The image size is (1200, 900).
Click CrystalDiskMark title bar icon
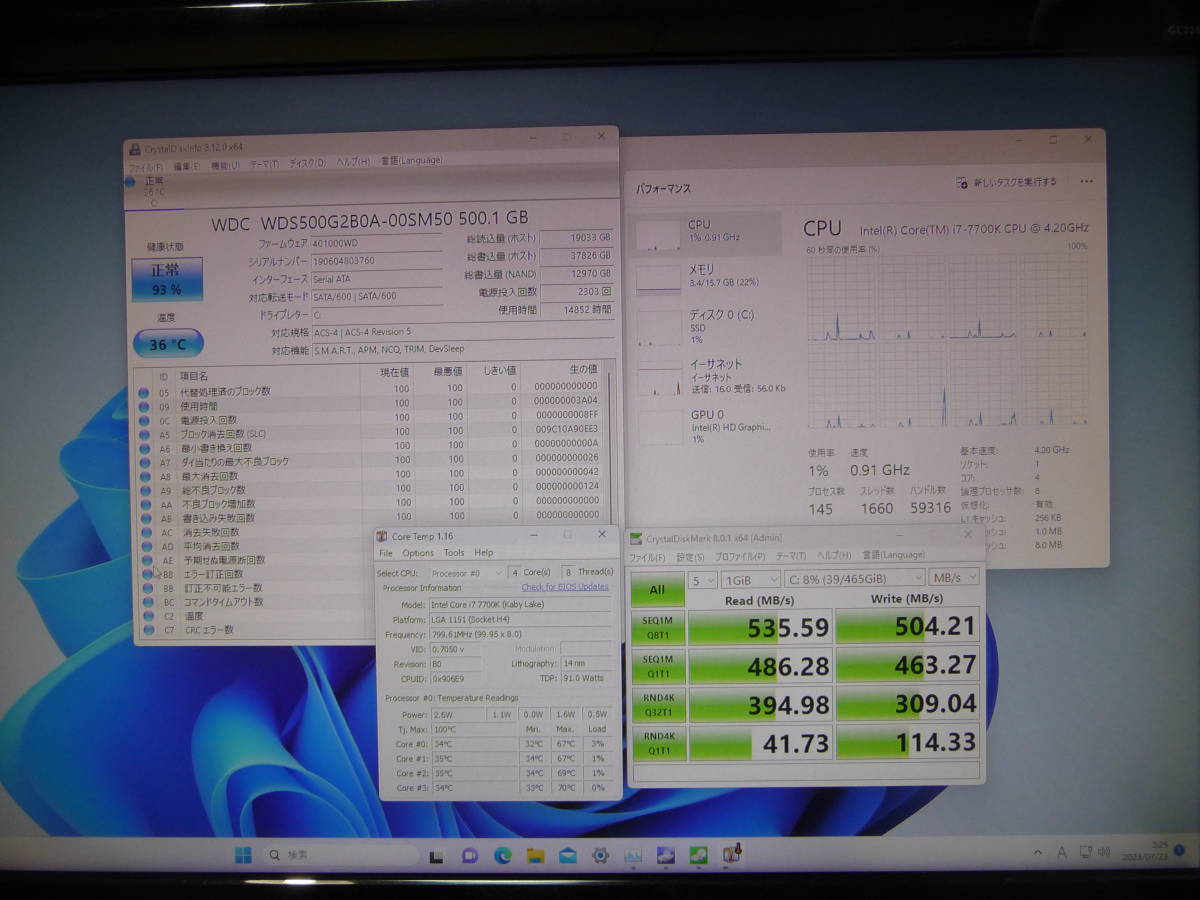pyautogui.click(x=637, y=538)
